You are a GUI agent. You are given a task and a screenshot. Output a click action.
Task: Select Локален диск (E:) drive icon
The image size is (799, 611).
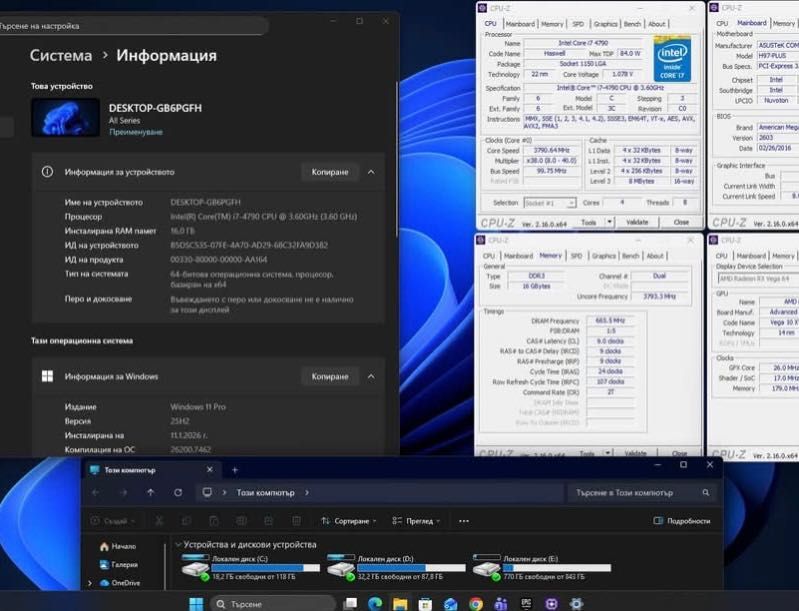click(x=487, y=567)
